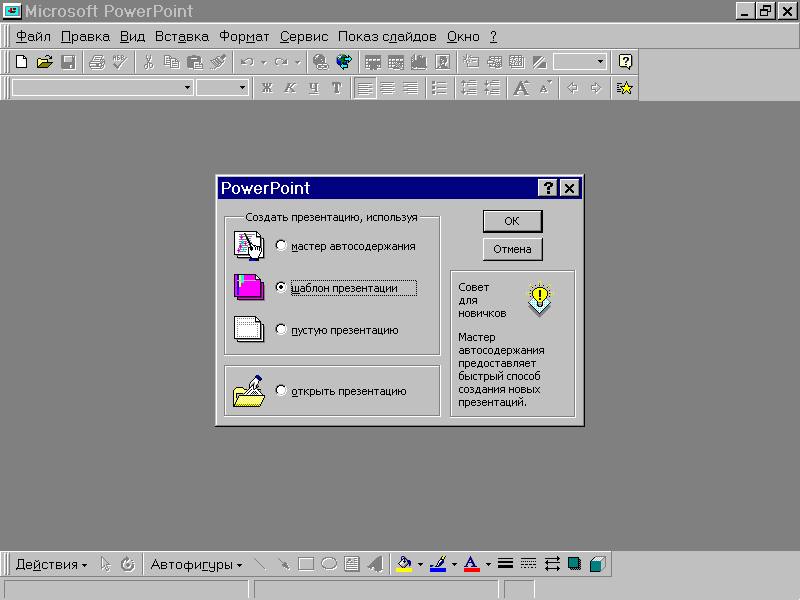This screenshot has width=800, height=600.
Task: Click the Redo arrow icon
Action: coord(281,62)
